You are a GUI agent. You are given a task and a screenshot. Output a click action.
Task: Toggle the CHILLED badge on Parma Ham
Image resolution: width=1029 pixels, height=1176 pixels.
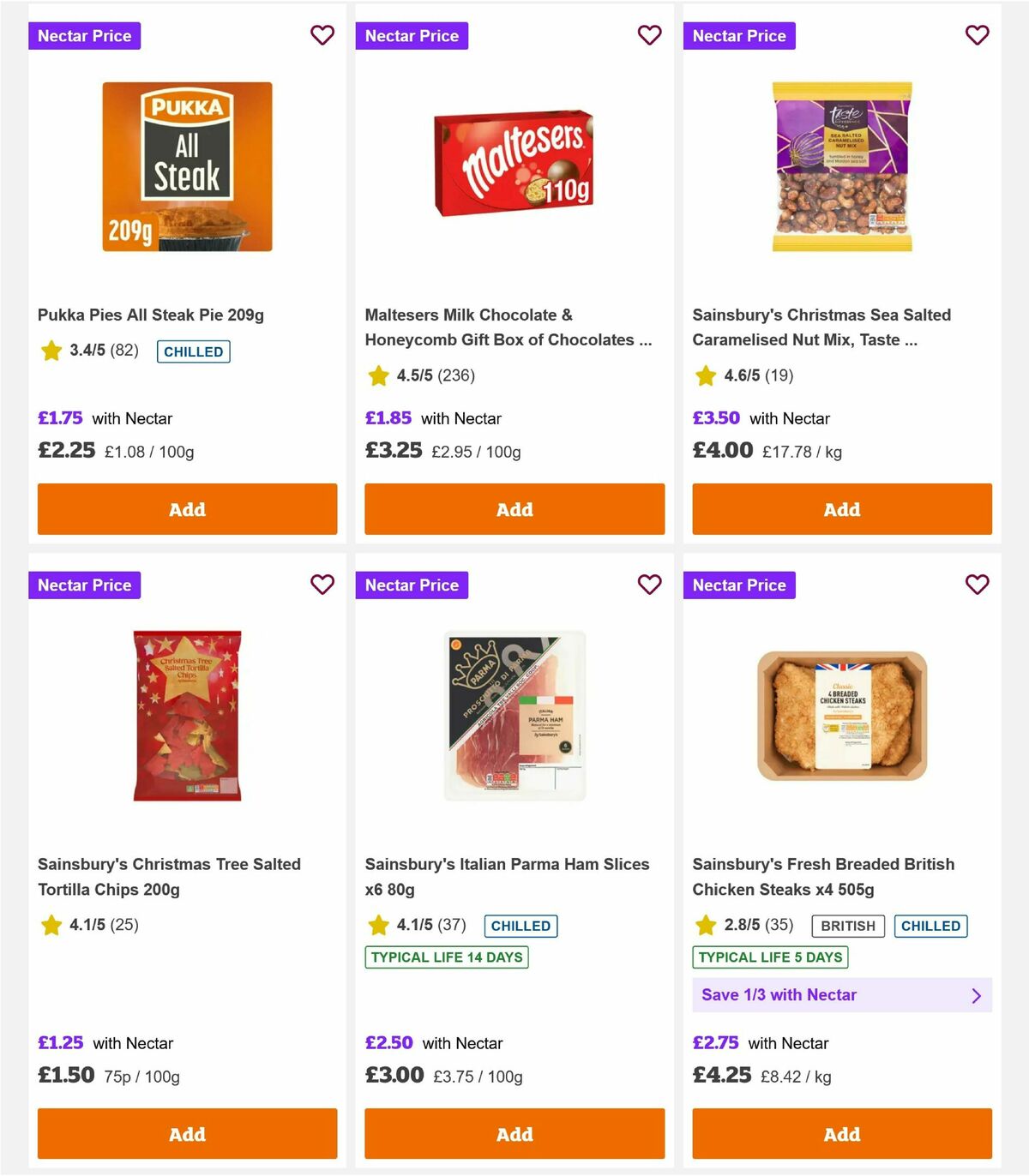[520, 926]
